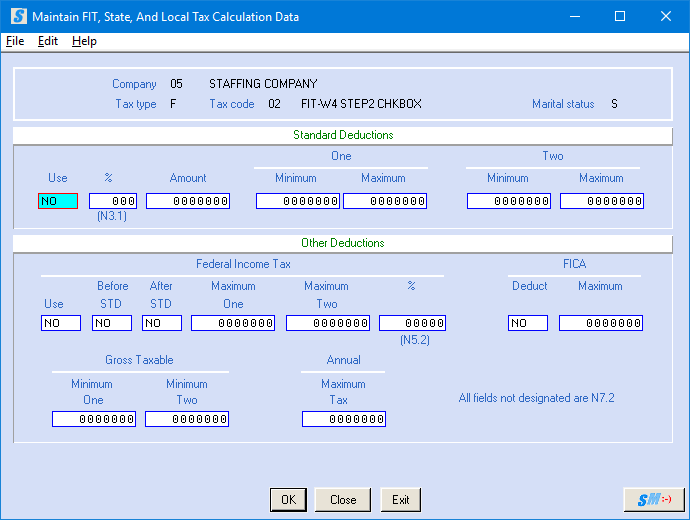This screenshot has height=520, width=690.
Task: Select the Before STD field
Action: point(112,323)
